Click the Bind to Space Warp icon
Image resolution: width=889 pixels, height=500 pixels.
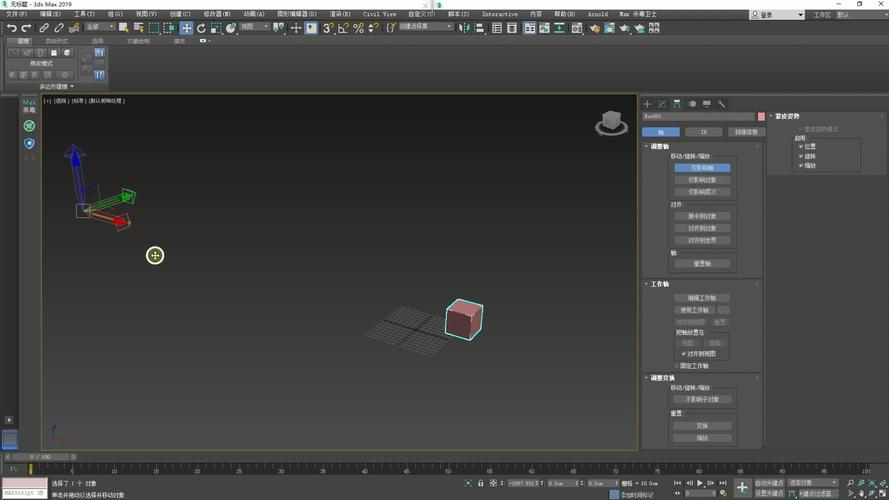pyautogui.click(x=74, y=28)
